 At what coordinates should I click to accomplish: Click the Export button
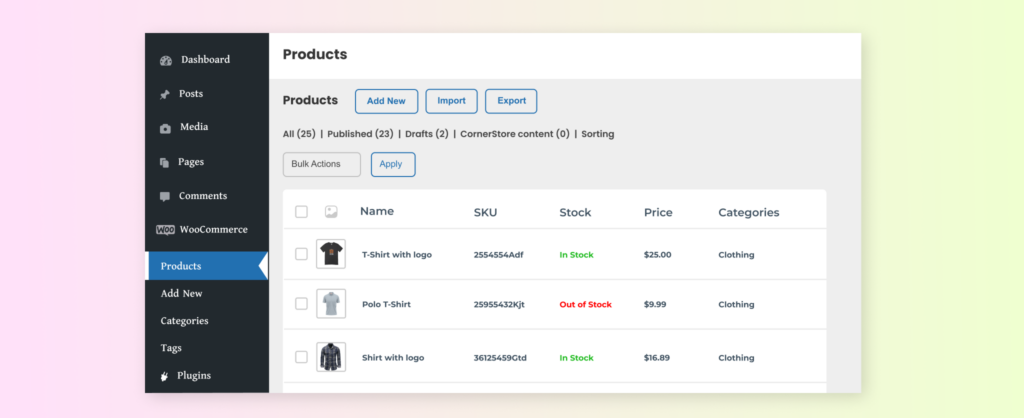point(511,101)
